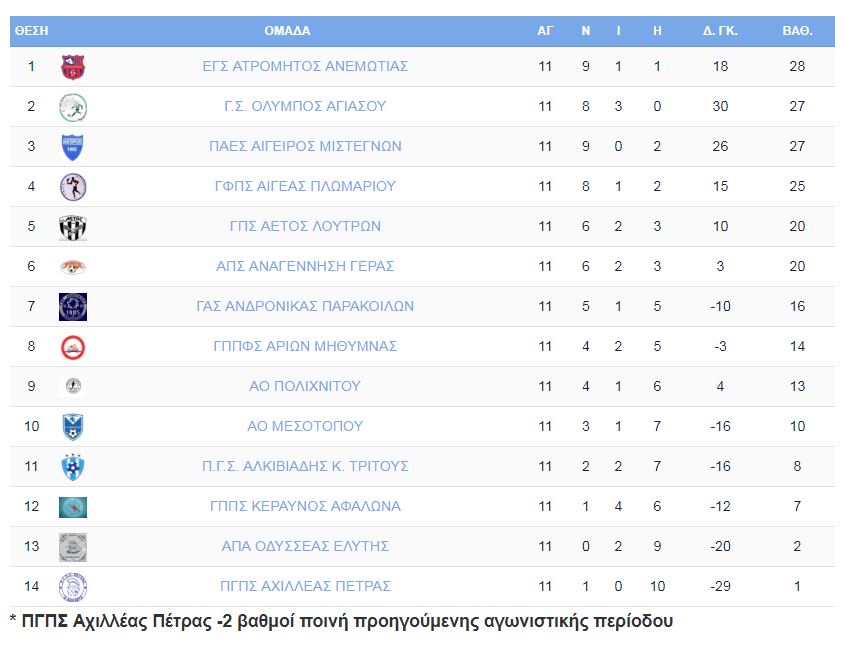This screenshot has width=855, height=656.
Task: Open the ΑΠΑ ΟΔΥΣΣΕΑΣ ΕΛΥΤΗΣ team link
Action: [x=305, y=546]
